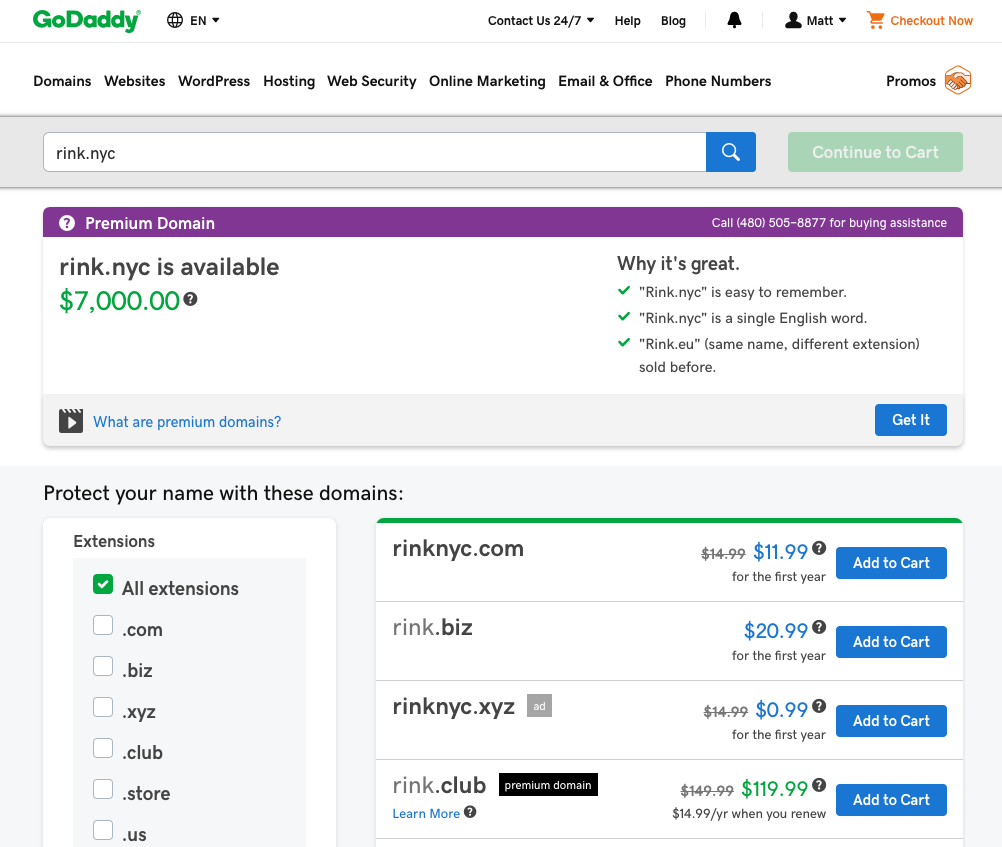This screenshot has height=847, width=1002.
Task: Click the call for buying assistance text
Action: [x=829, y=222]
